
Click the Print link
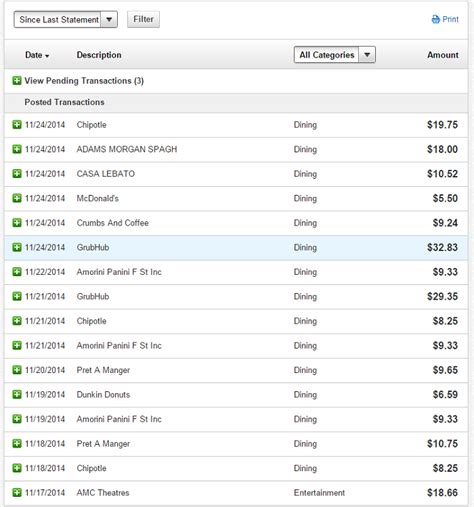pos(445,19)
